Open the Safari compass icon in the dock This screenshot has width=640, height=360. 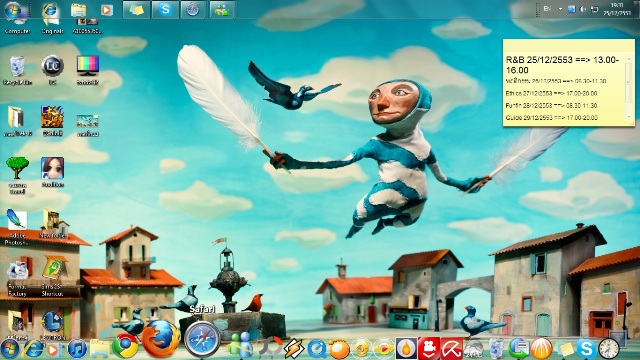tap(202, 339)
